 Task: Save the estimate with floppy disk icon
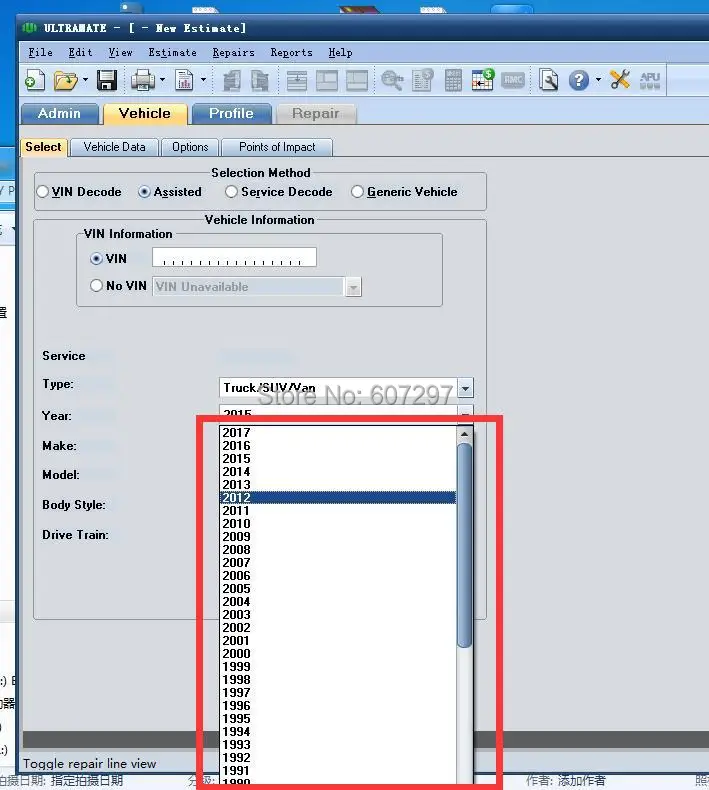tap(107, 80)
